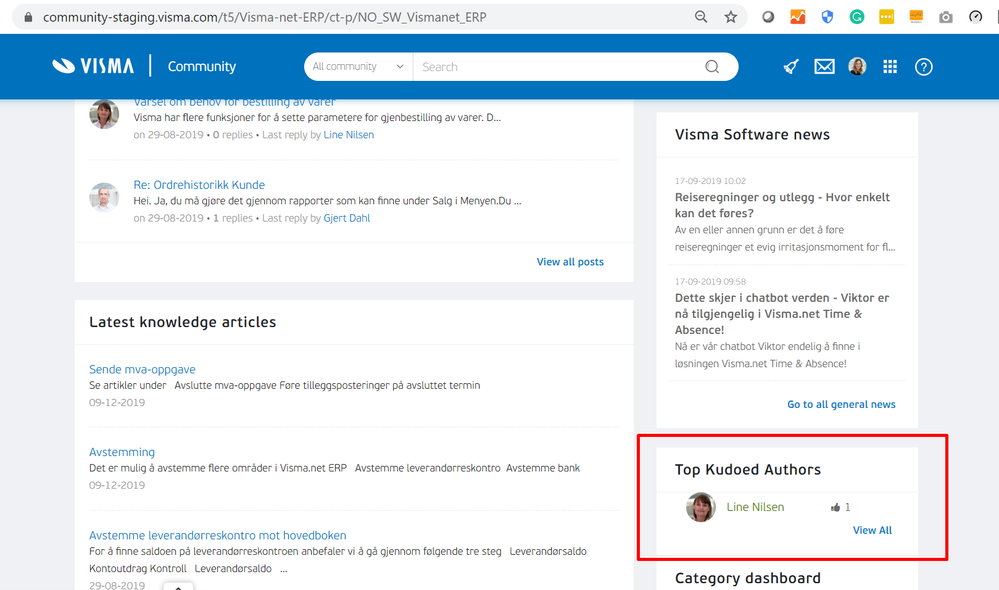Open the Dette skjer i chatbot verden news item
The width and height of the screenshot is (999, 590).
tap(782, 313)
